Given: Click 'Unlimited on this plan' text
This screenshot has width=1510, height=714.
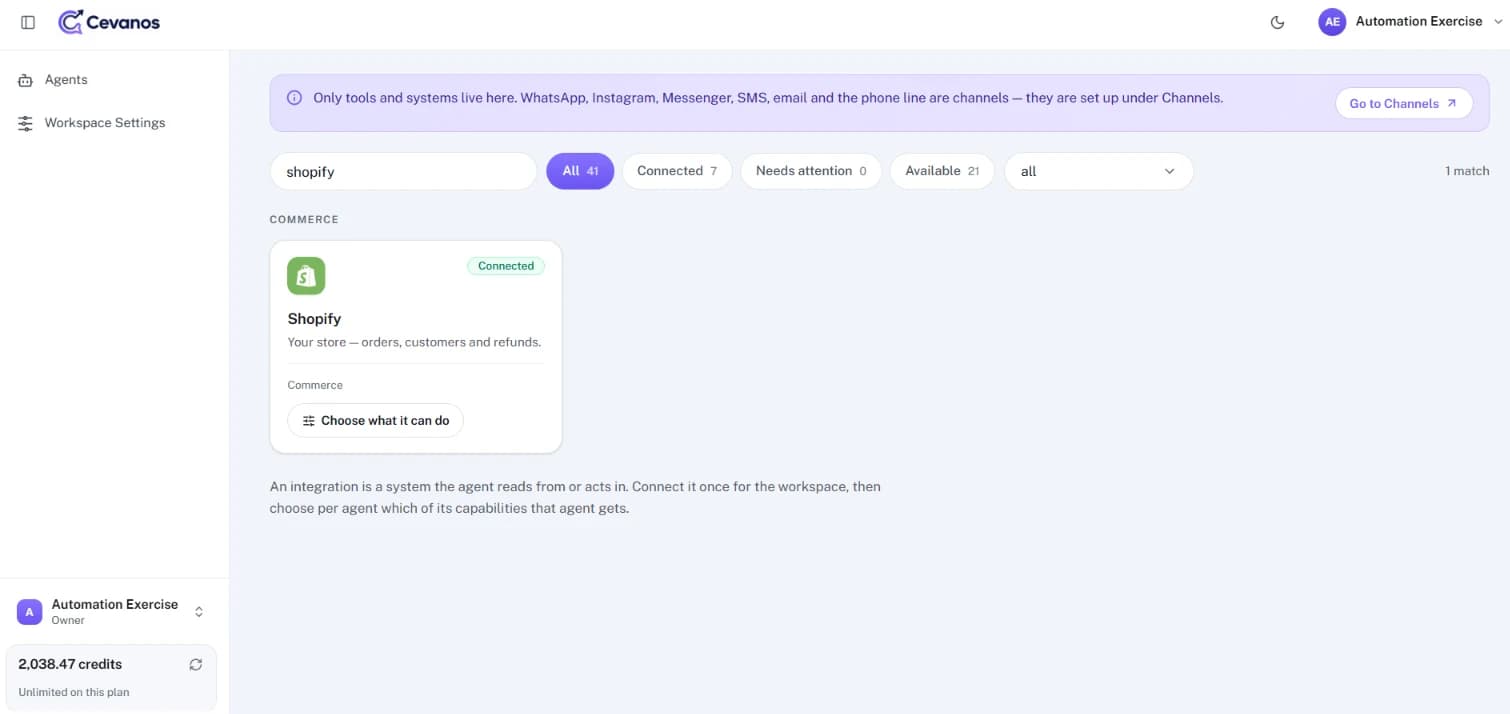Looking at the screenshot, I should [x=74, y=692].
